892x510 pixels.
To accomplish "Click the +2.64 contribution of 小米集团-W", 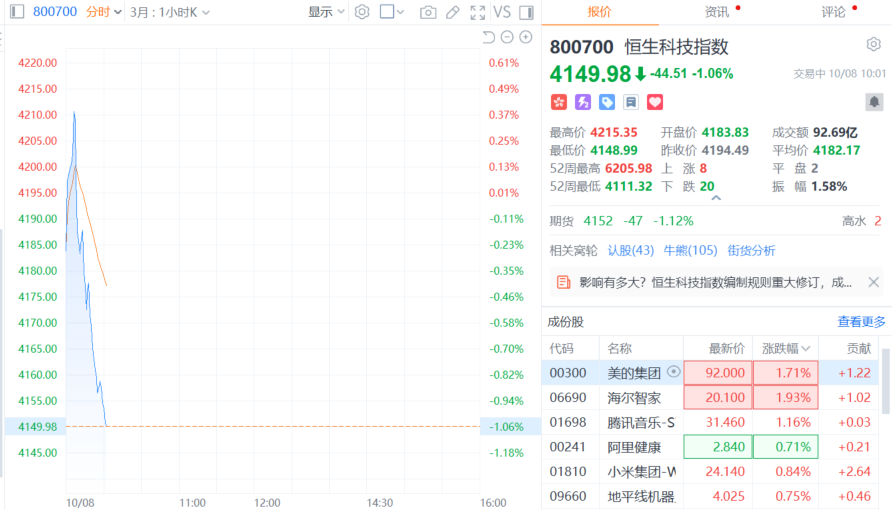I will point(854,471).
